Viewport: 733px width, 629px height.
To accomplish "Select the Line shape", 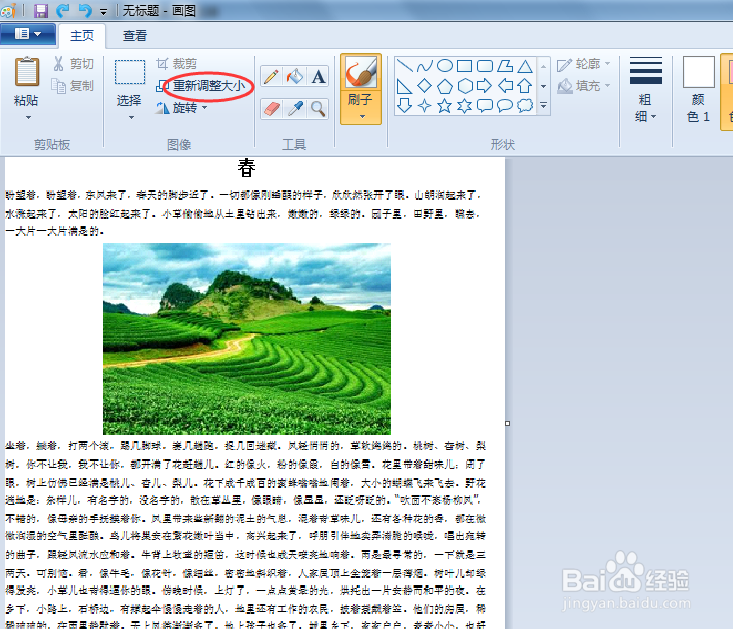I will tap(404, 66).
